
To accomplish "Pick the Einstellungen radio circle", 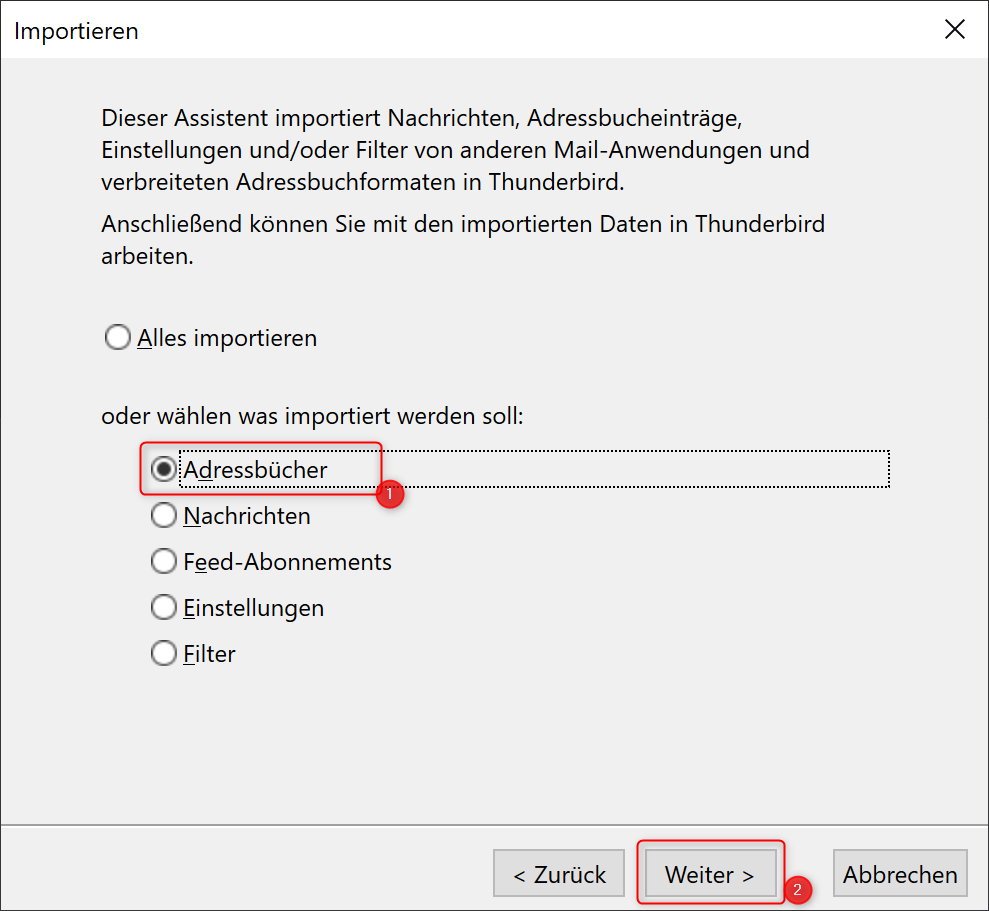I will pos(164,608).
